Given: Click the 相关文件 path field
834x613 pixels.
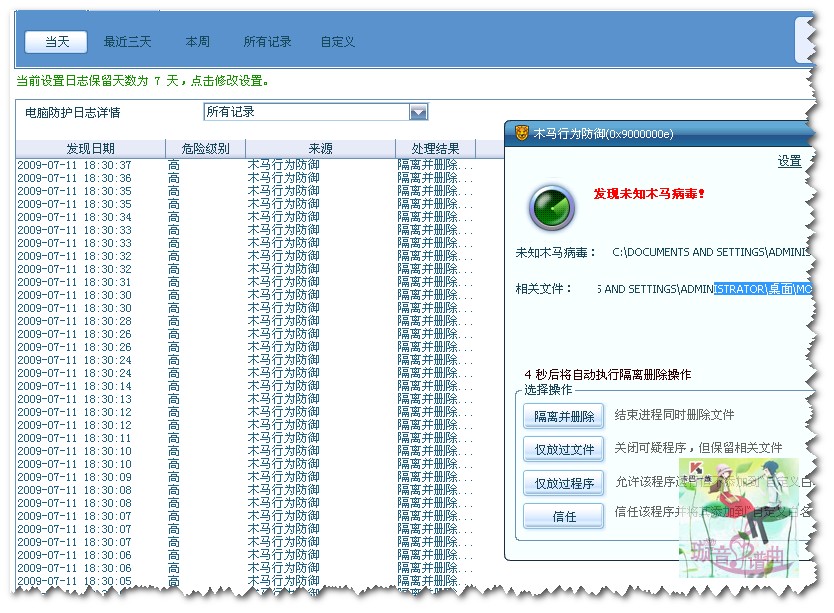Looking at the screenshot, I should pyautogui.click(x=700, y=289).
